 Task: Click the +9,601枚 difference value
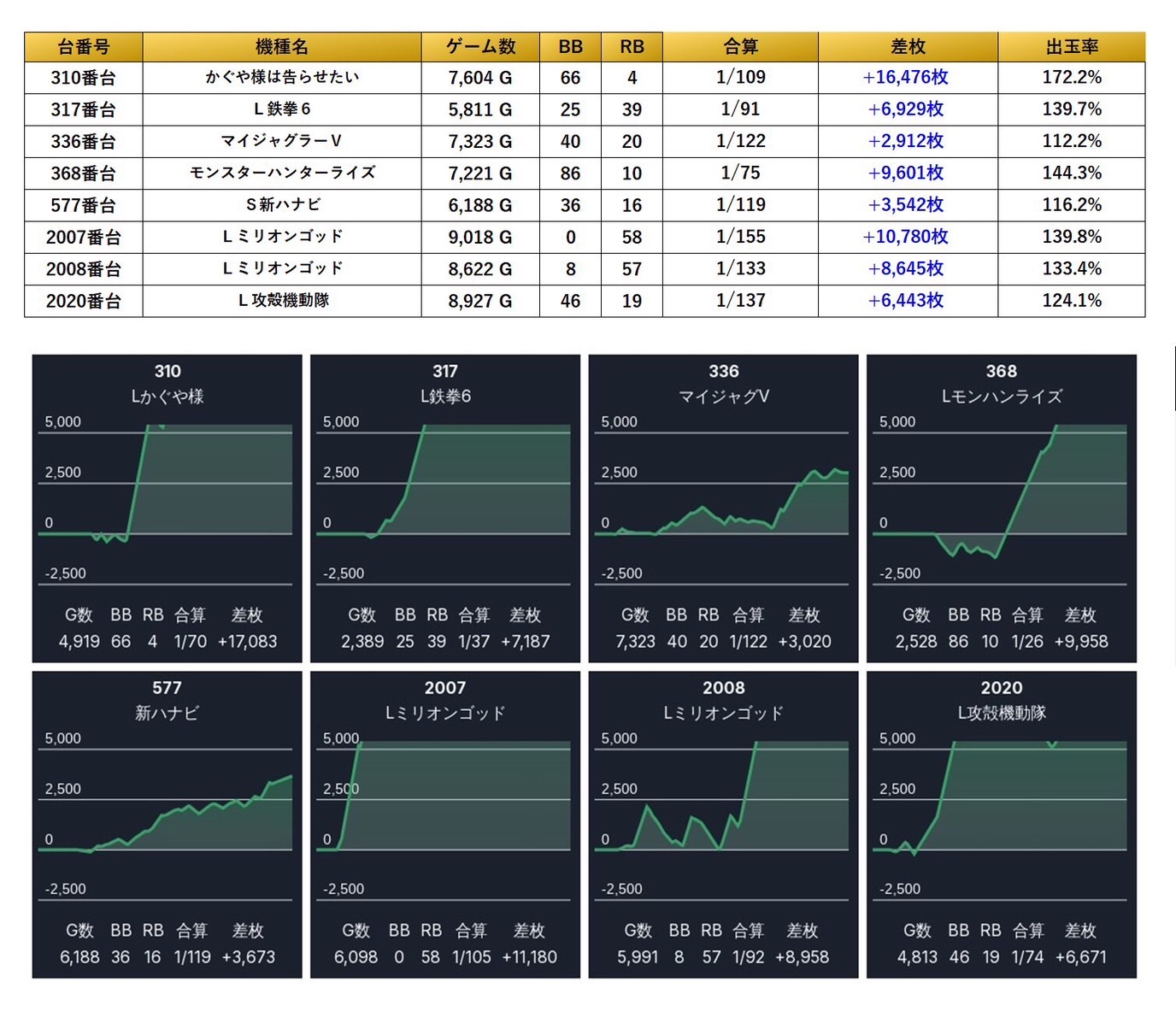tap(906, 173)
